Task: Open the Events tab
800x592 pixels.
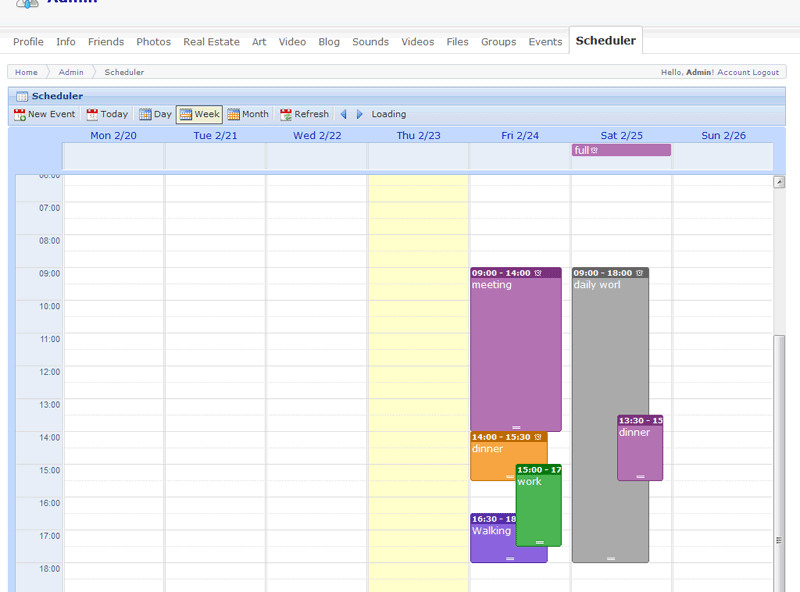Action: (545, 42)
